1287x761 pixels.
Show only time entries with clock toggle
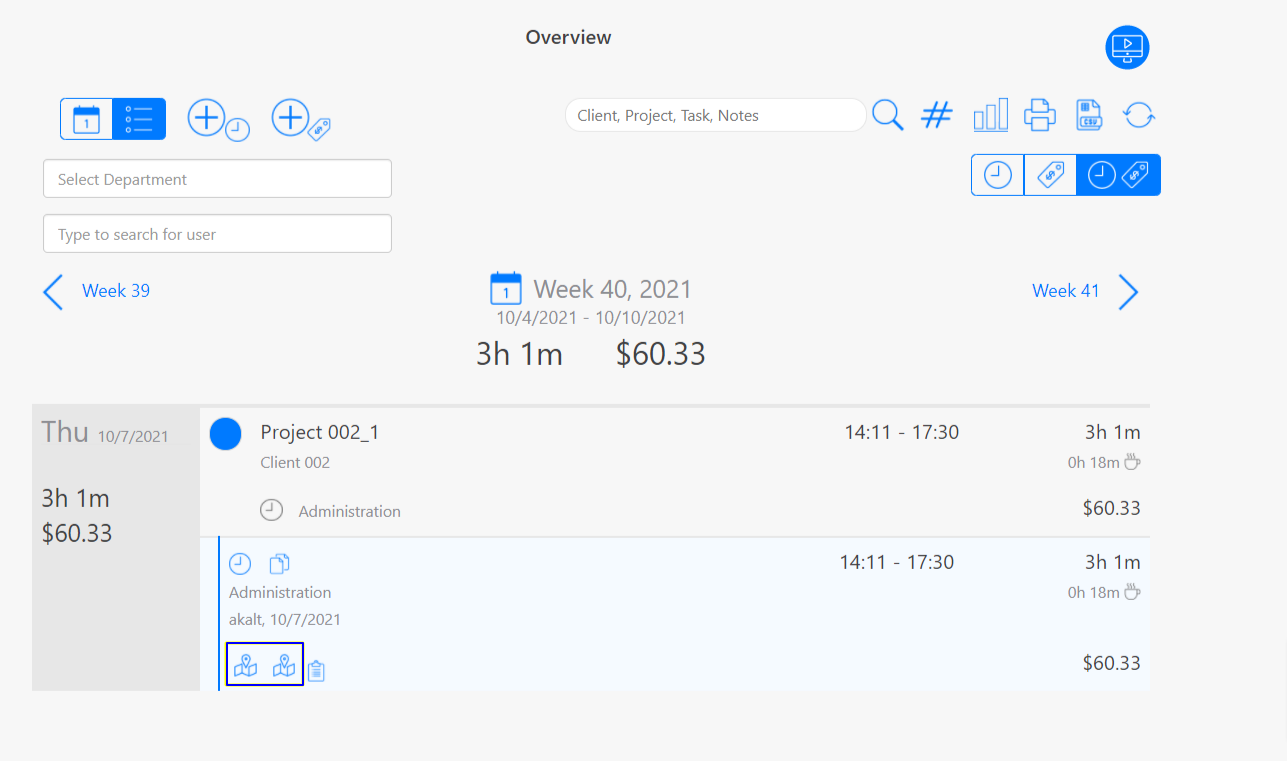(x=997, y=175)
